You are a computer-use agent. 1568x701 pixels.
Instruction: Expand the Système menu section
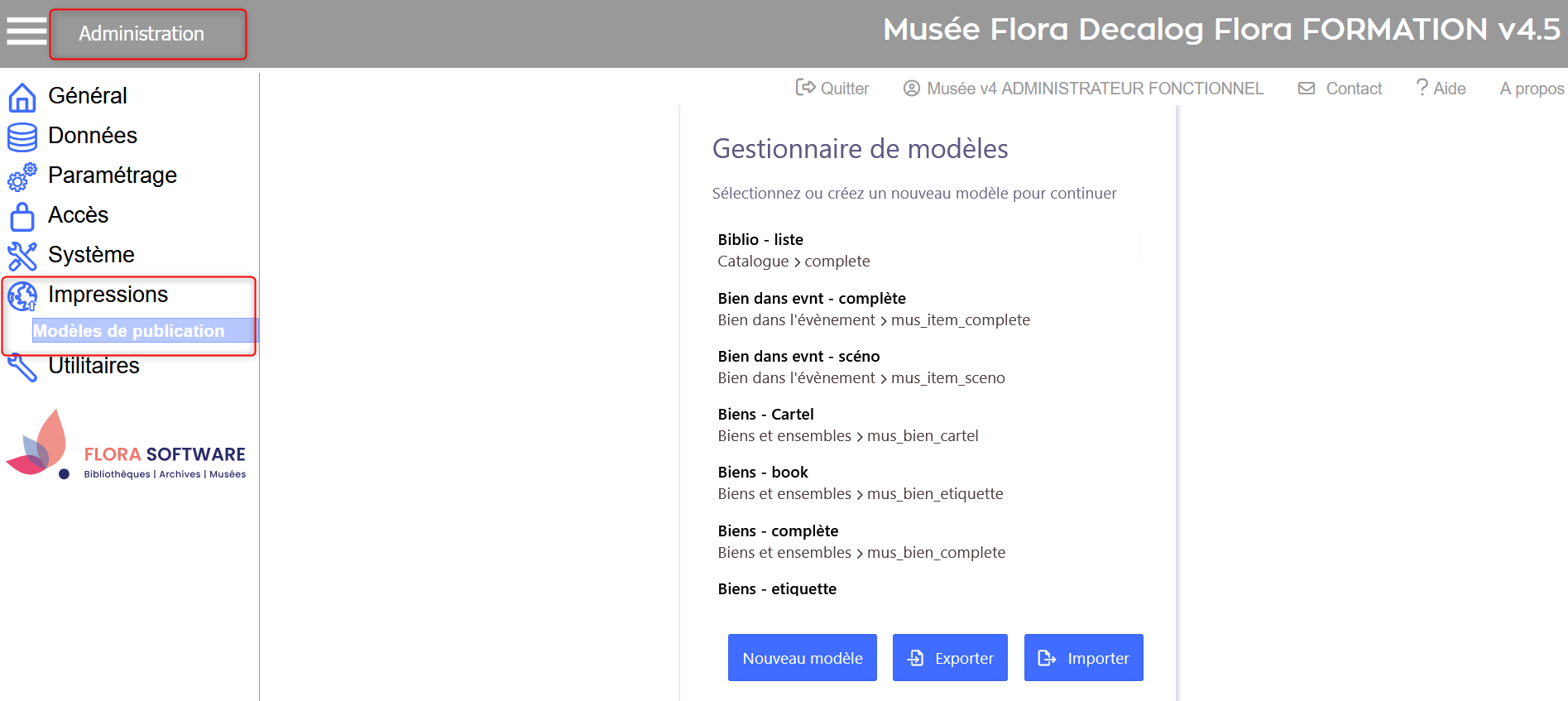[91, 255]
